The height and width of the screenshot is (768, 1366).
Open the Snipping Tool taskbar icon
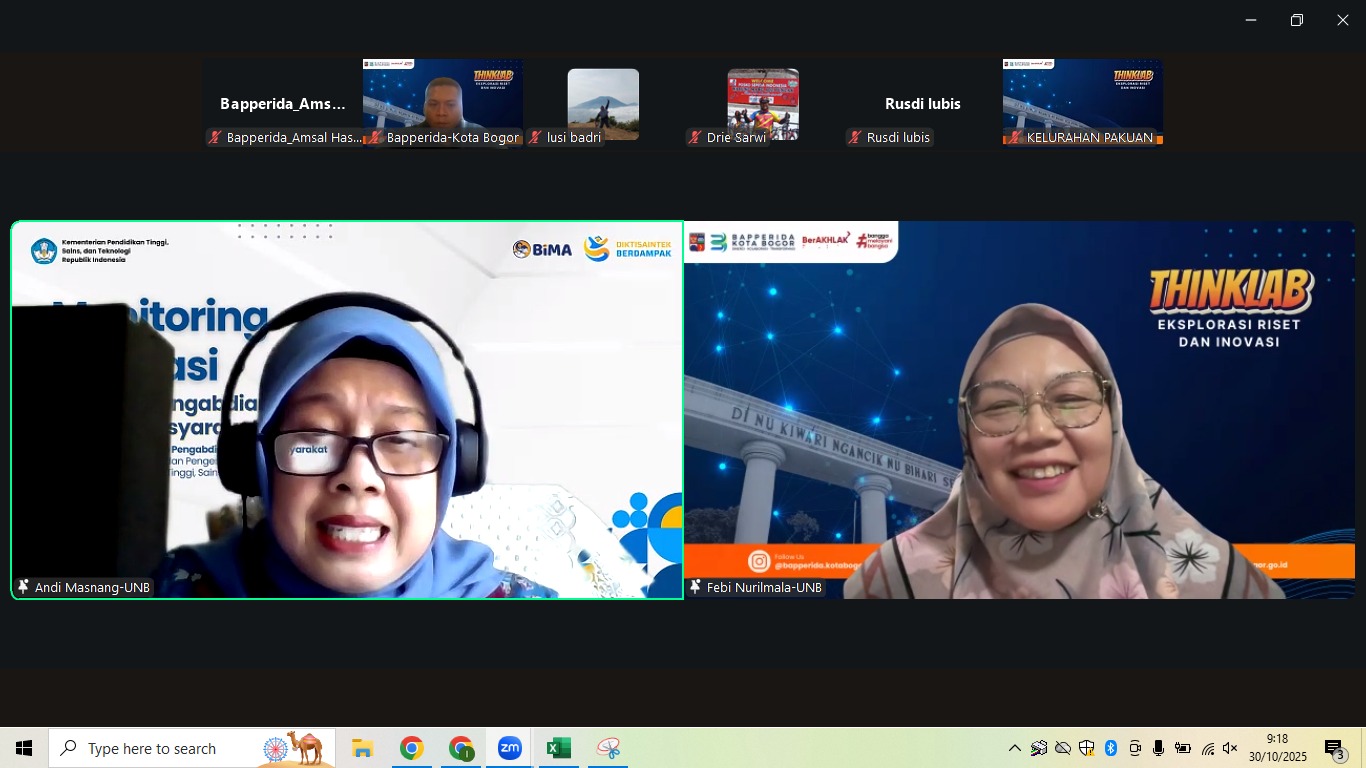point(608,748)
